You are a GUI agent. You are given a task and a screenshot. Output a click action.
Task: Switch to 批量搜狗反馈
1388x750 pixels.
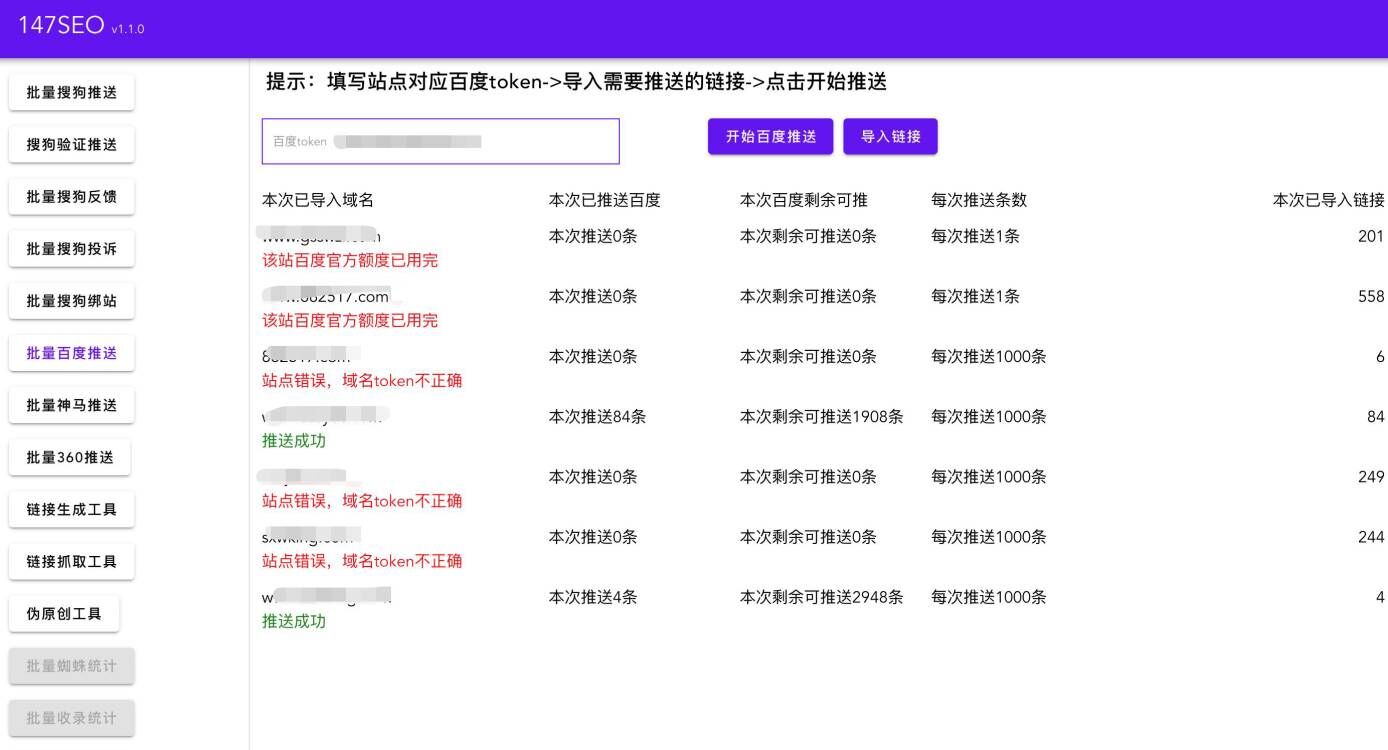[x=71, y=196]
